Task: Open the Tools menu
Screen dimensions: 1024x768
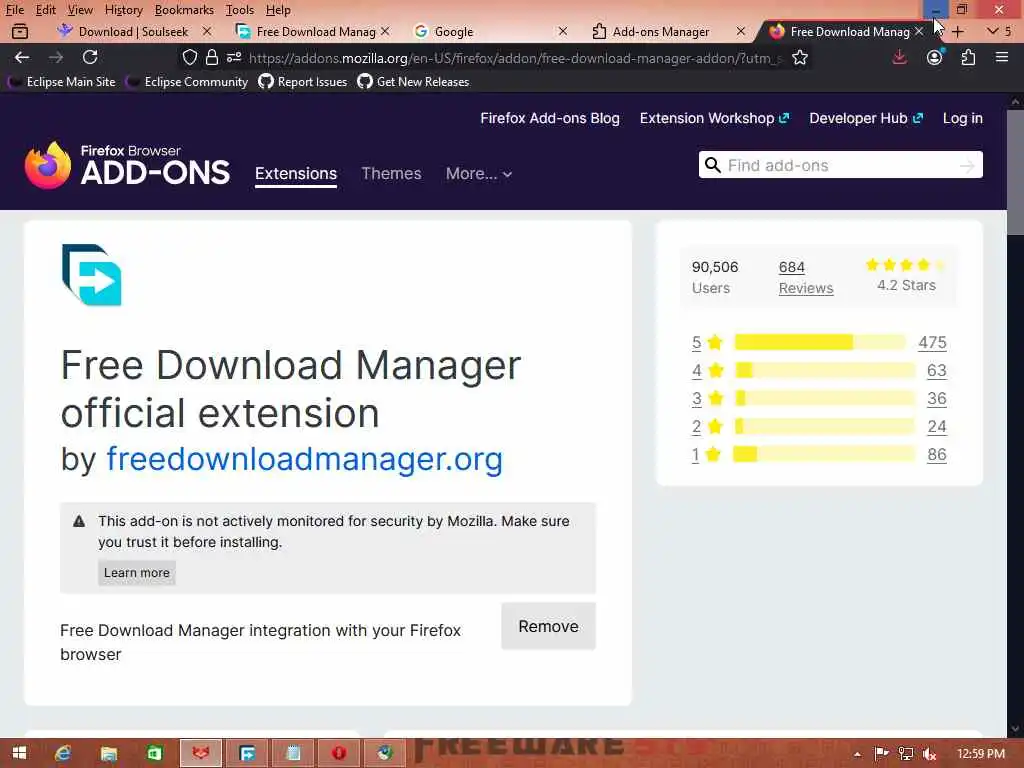Action: pyautogui.click(x=240, y=10)
